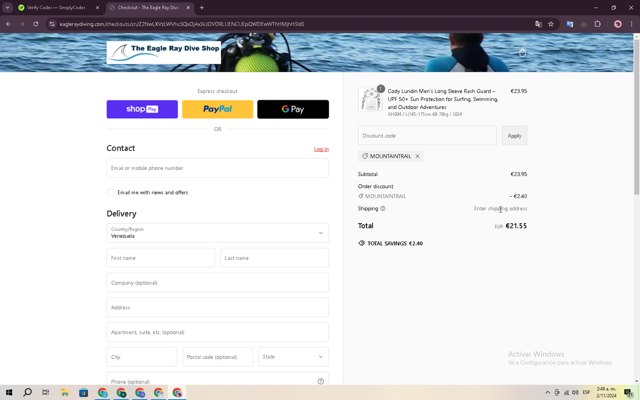Open the Google Translate extension icon

coord(570,24)
